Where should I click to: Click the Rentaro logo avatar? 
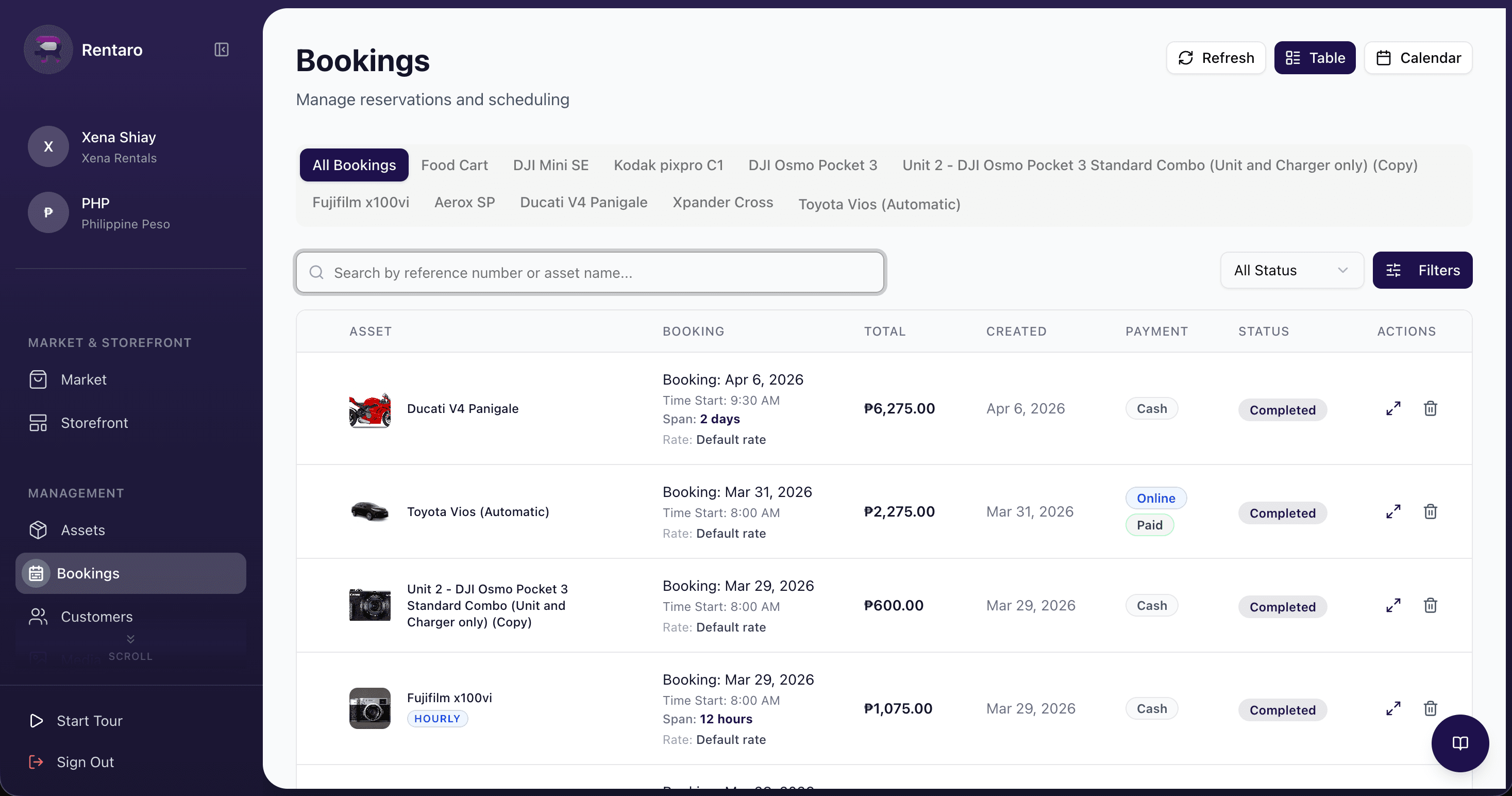tap(48, 50)
